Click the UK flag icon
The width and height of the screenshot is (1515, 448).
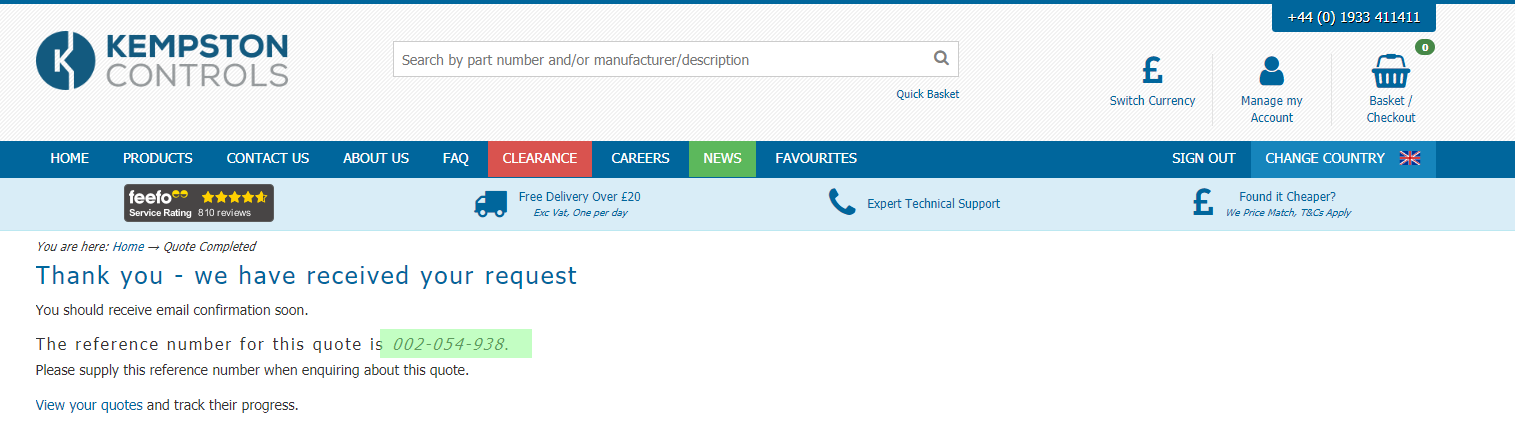[x=1410, y=158]
